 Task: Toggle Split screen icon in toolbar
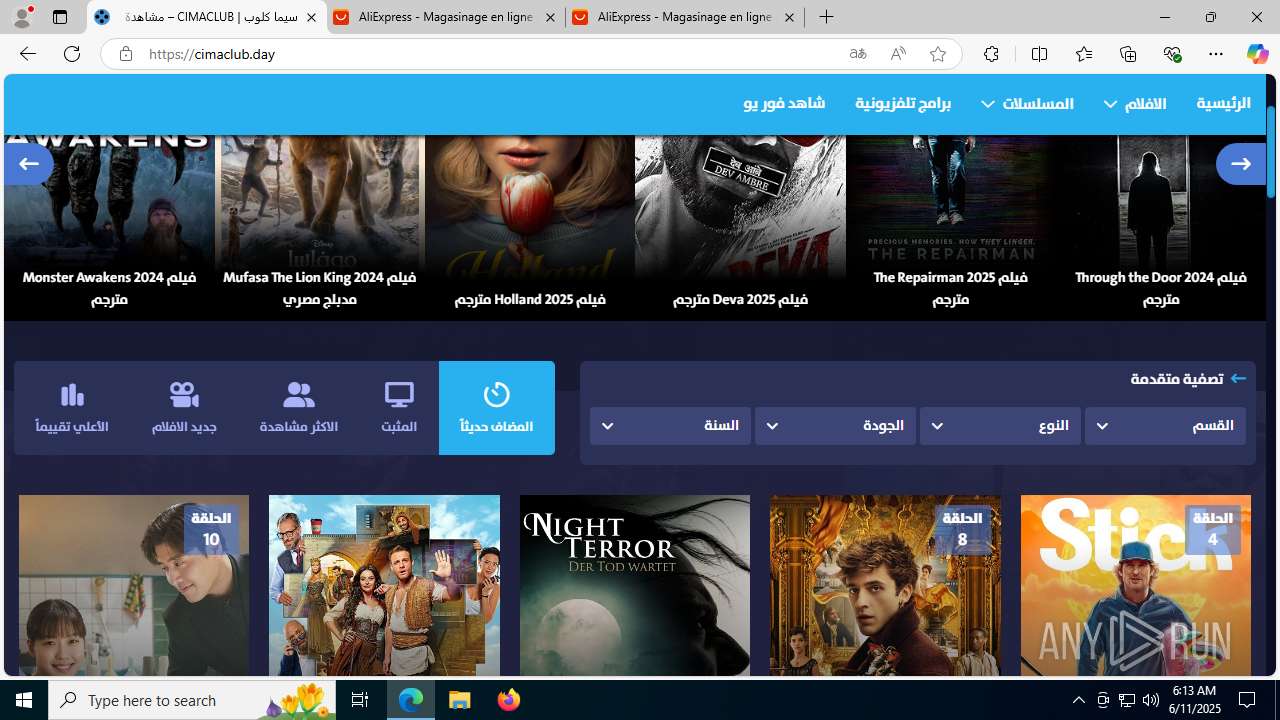point(1039,54)
